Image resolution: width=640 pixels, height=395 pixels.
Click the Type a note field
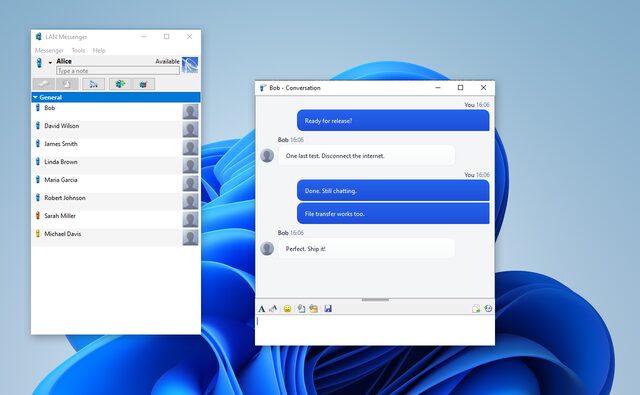(118, 71)
